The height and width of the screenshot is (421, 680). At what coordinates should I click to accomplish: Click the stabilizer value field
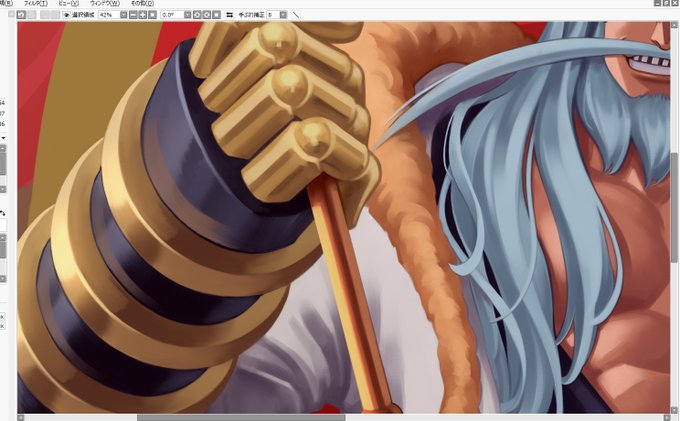(272, 15)
